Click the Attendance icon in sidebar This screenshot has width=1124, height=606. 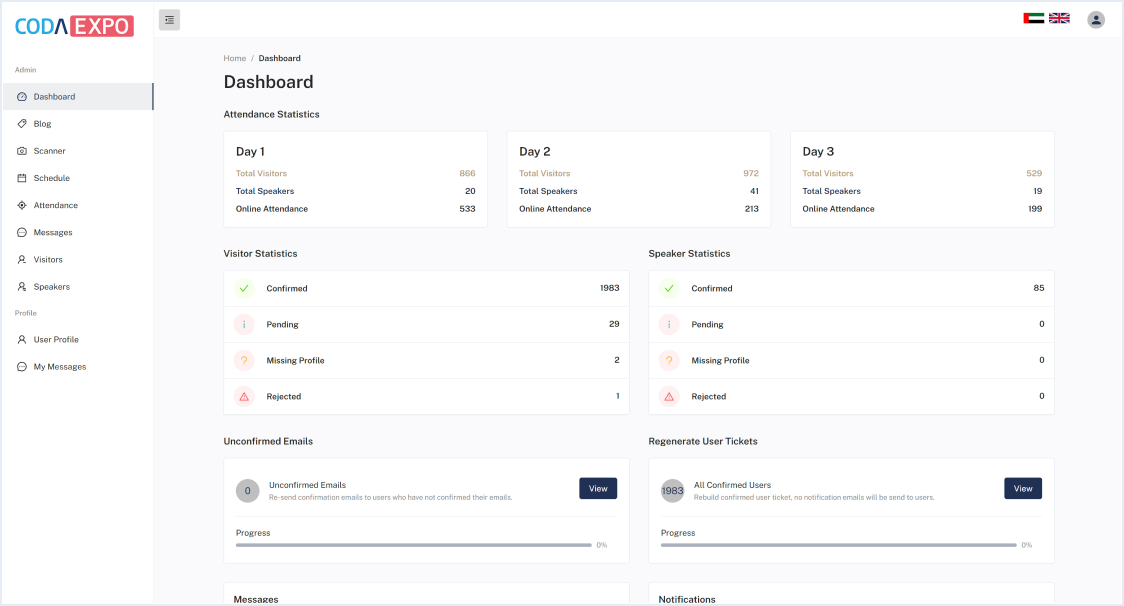tap(22, 205)
